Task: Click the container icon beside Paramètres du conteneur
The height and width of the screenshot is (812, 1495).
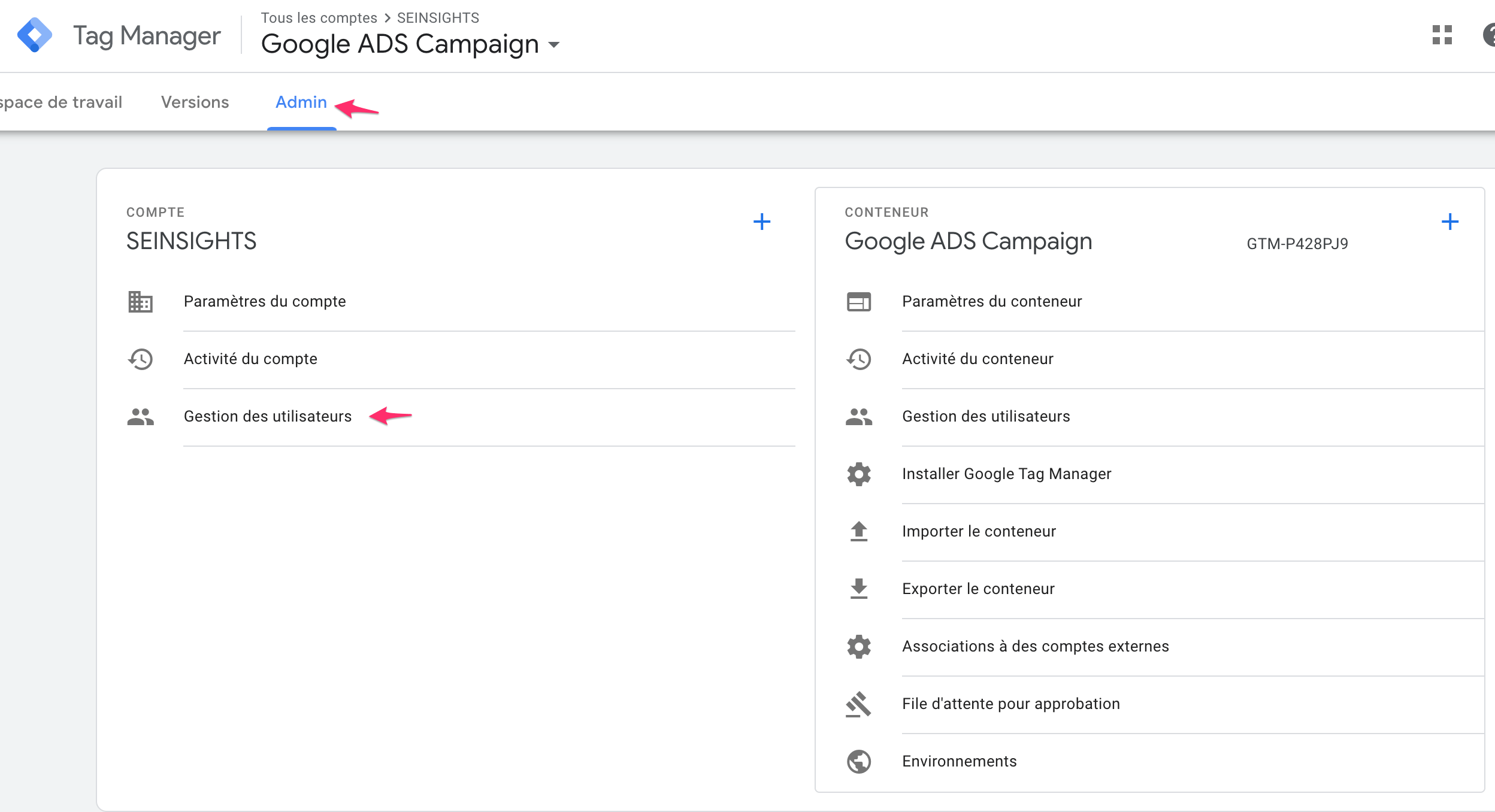Action: point(859,302)
